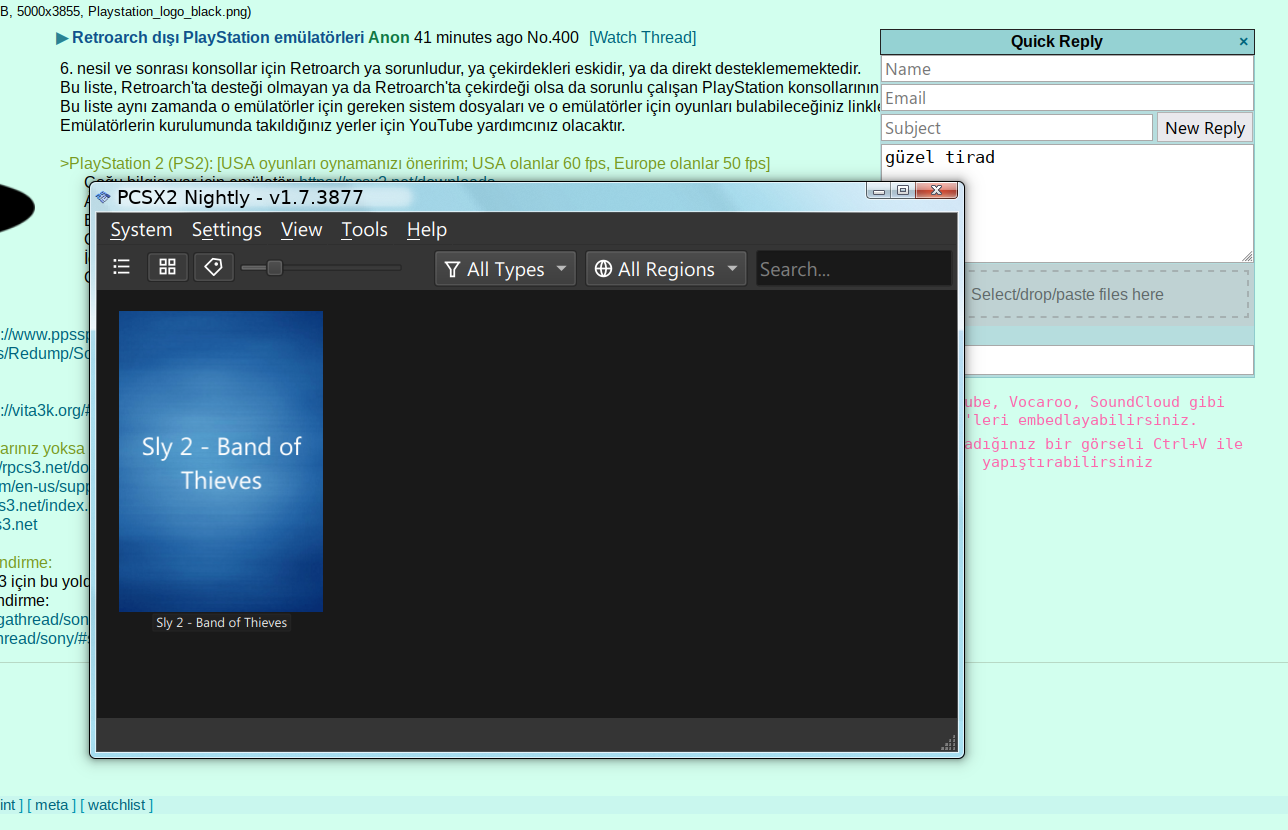The width and height of the screenshot is (1288, 830).
Task: Focus the Name field in Quick Reply
Action: coord(1067,69)
